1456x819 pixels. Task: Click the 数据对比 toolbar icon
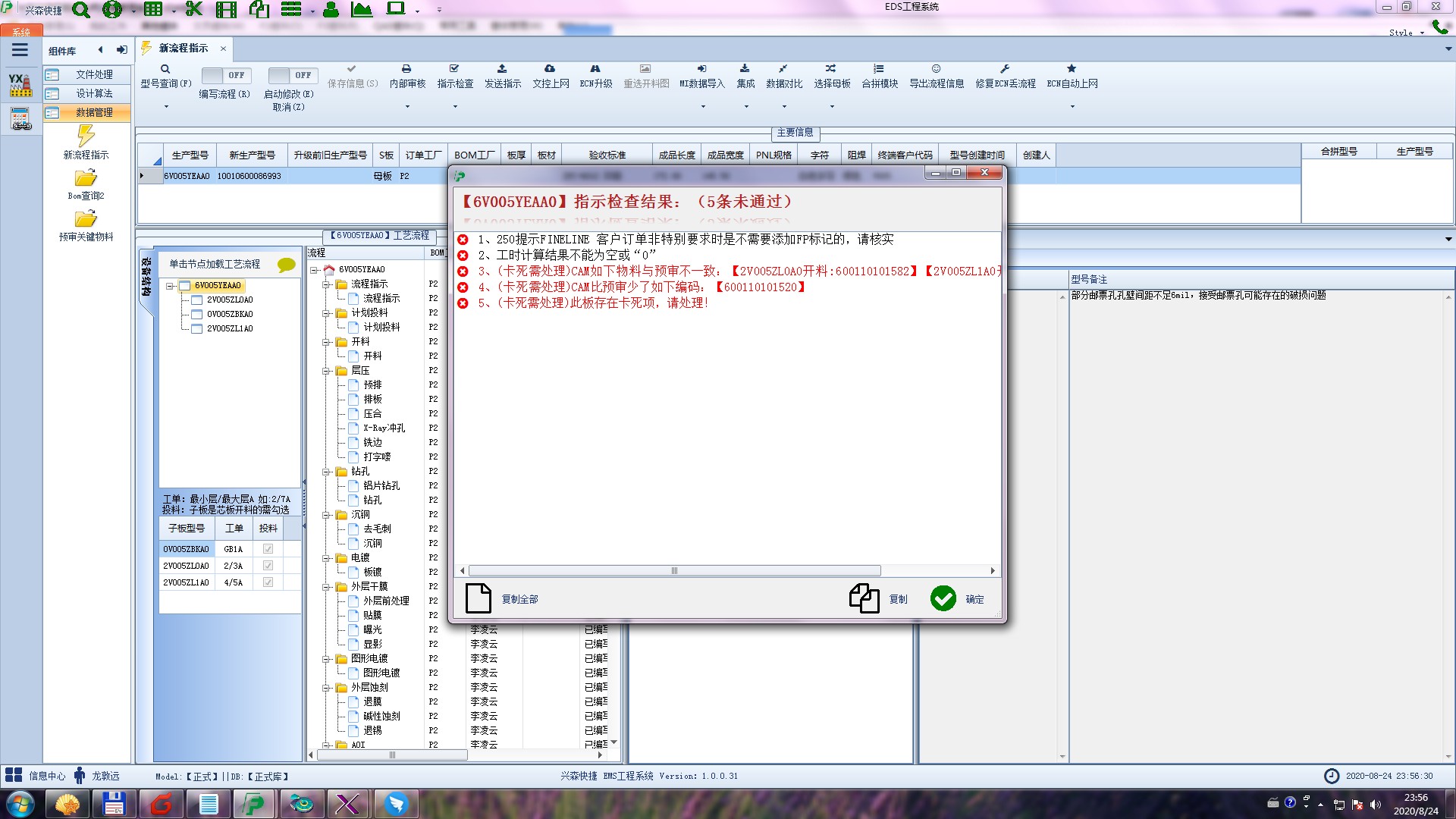783,69
